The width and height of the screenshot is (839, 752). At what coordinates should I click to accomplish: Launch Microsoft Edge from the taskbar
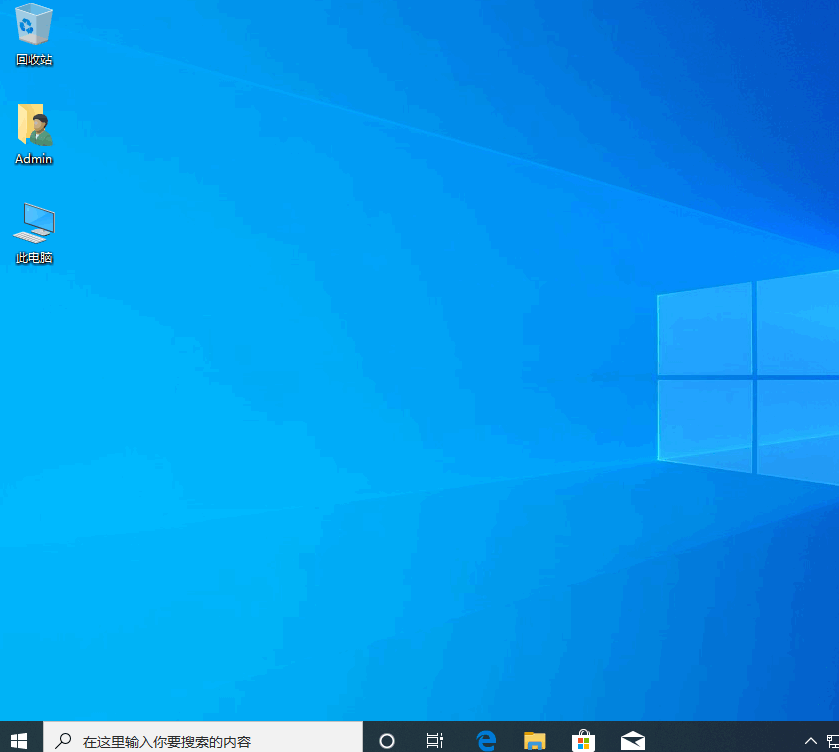pos(486,741)
